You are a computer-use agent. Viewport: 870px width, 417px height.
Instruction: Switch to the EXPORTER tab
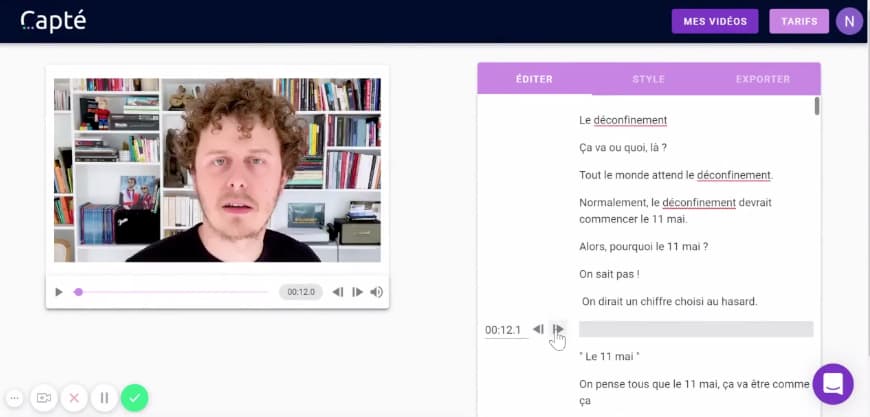[x=763, y=79]
